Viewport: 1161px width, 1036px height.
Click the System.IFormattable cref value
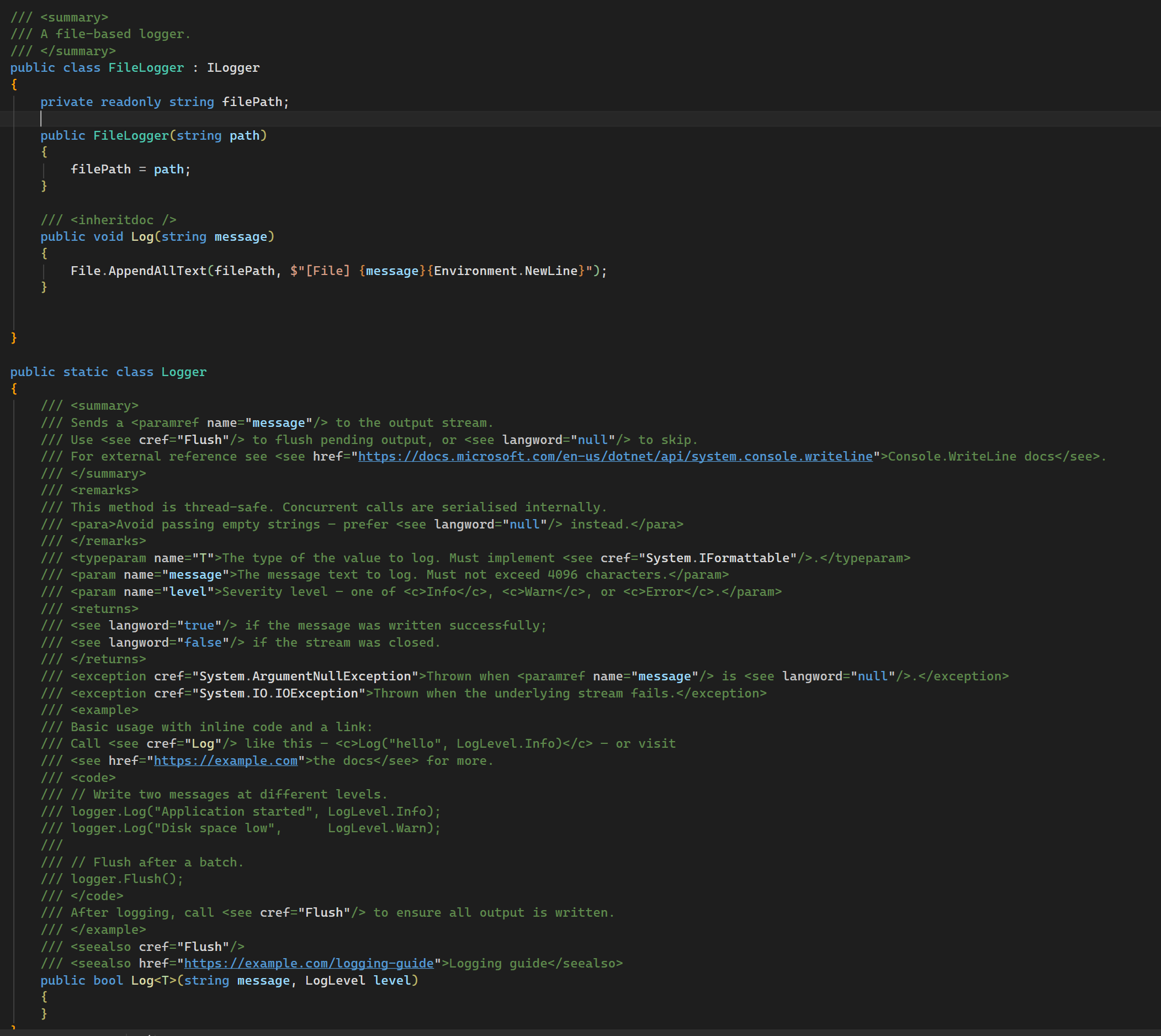pyautogui.click(x=718, y=558)
